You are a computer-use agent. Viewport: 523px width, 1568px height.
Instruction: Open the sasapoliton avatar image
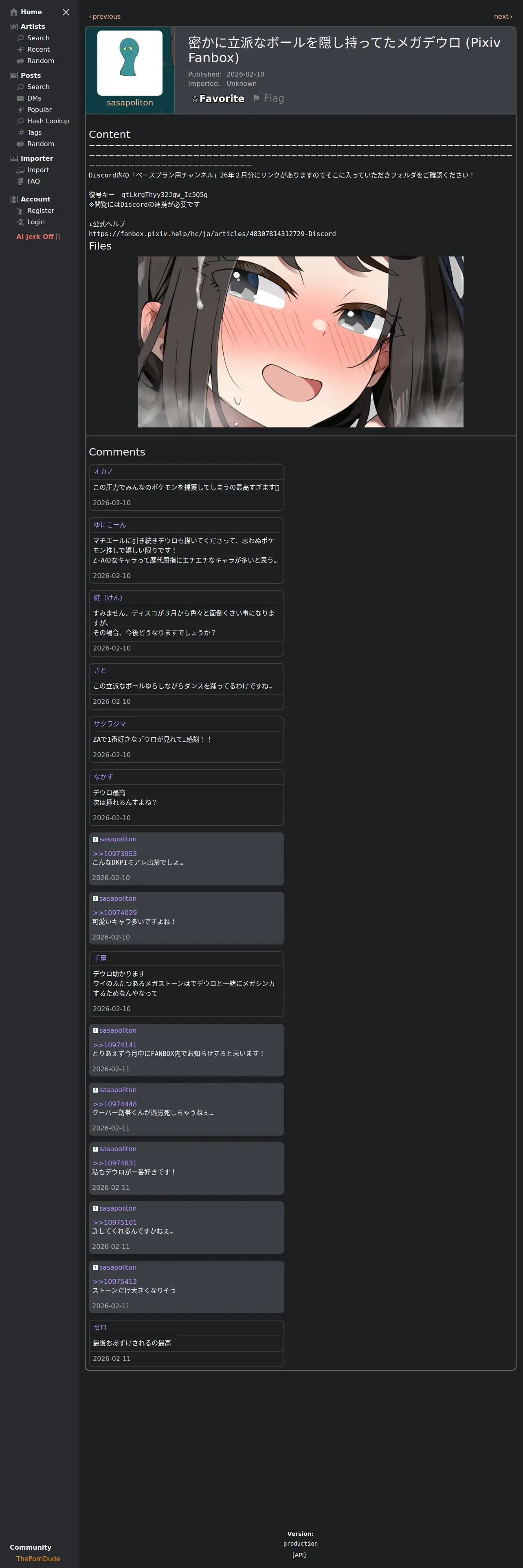[x=130, y=63]
